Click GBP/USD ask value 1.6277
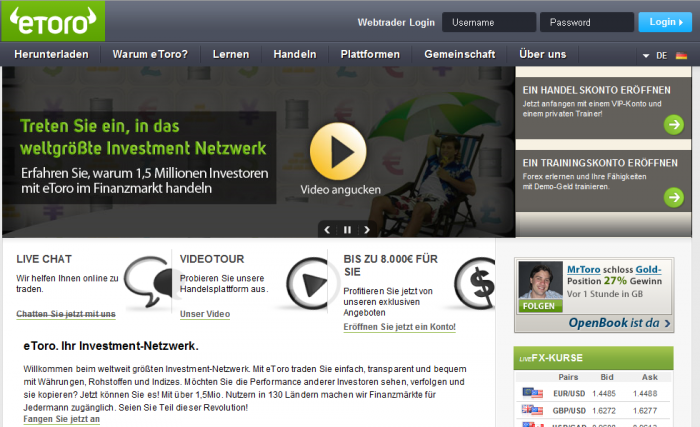700x427 pixels. [645, 410]
